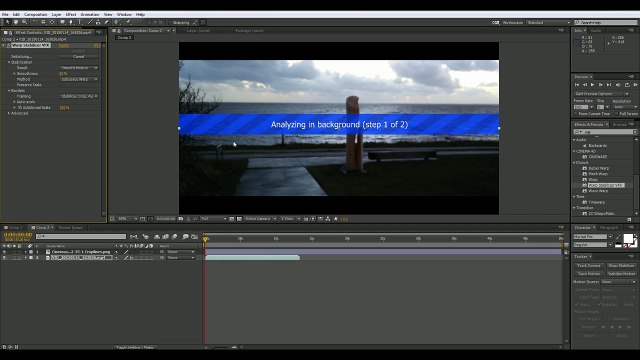Open the Framing dropdown
The width and height of the screenshot is (640, 360).
(x=79, y=96)
